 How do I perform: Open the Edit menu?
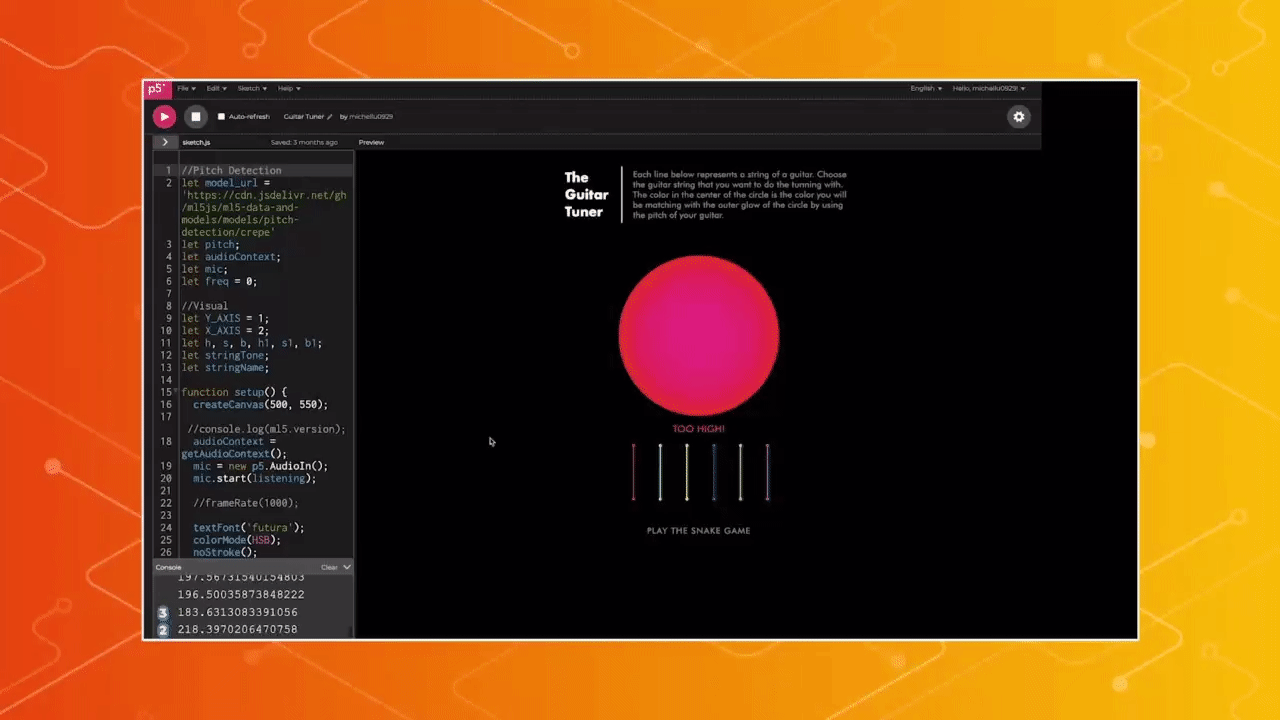click(216, 89)
